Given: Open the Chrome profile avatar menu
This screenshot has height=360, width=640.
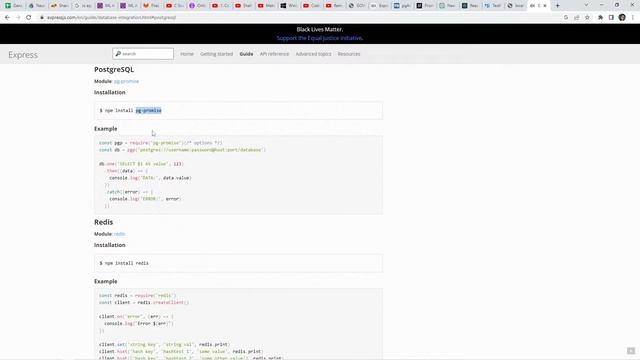Looking at the screenshot, I should click(622, 18).
